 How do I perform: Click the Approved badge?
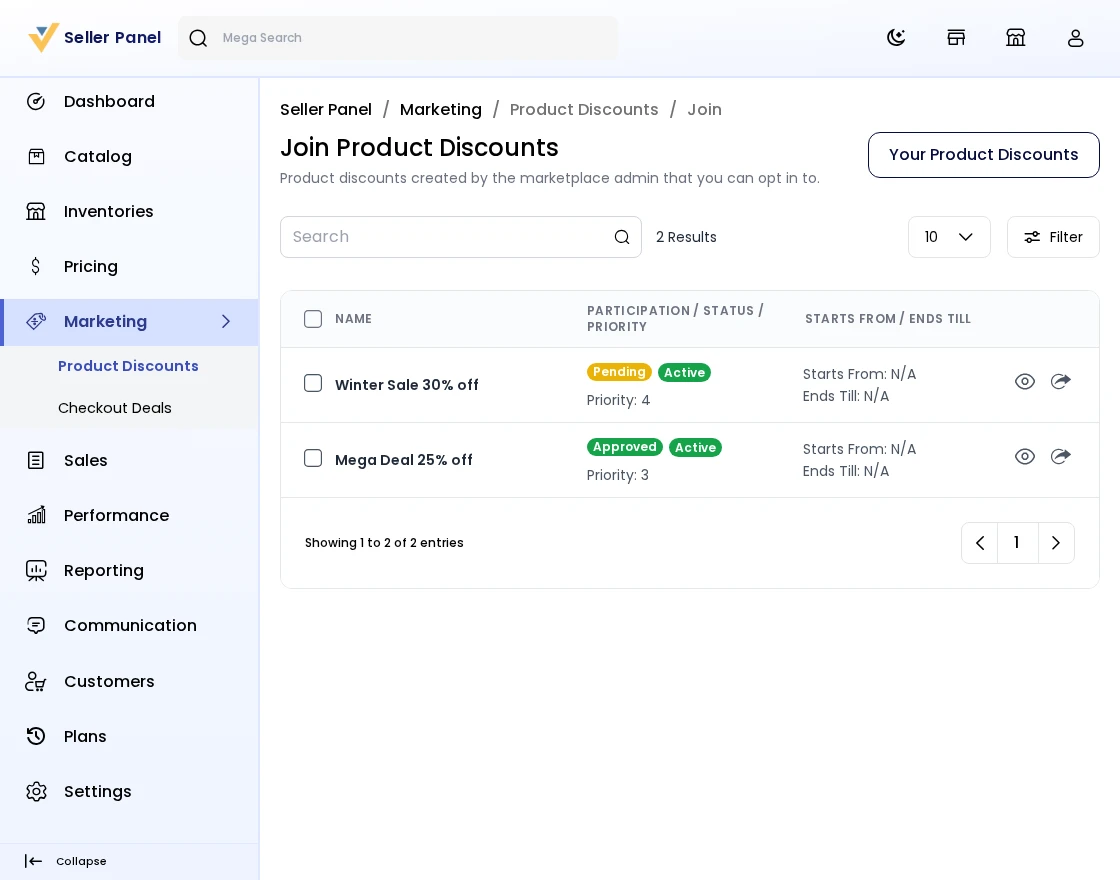pyautogui.click(x=625, y=447)
